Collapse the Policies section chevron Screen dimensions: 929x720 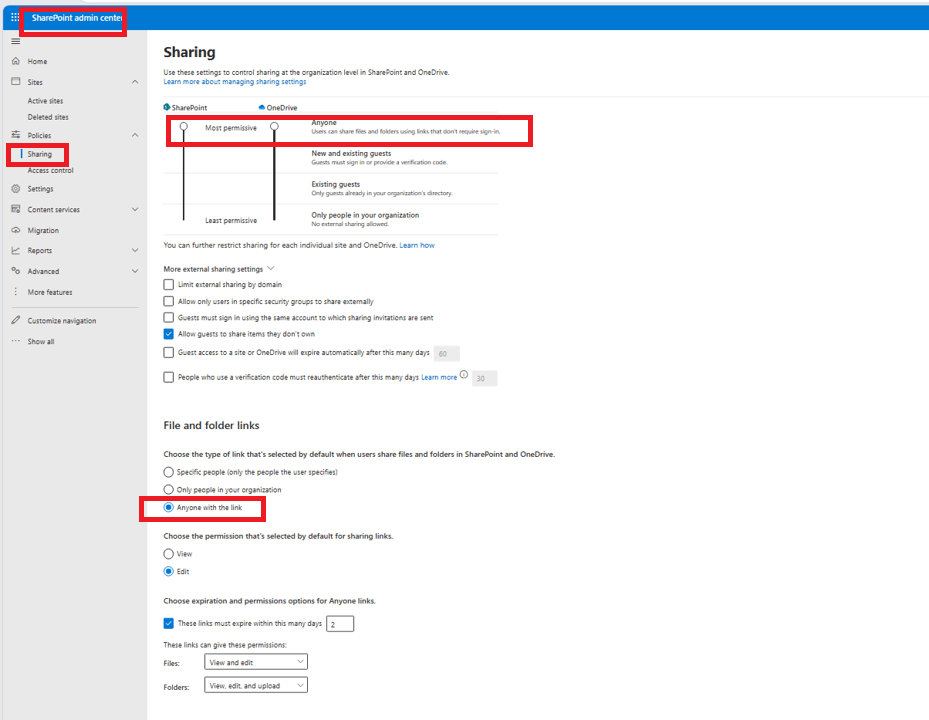click(135, 135)
